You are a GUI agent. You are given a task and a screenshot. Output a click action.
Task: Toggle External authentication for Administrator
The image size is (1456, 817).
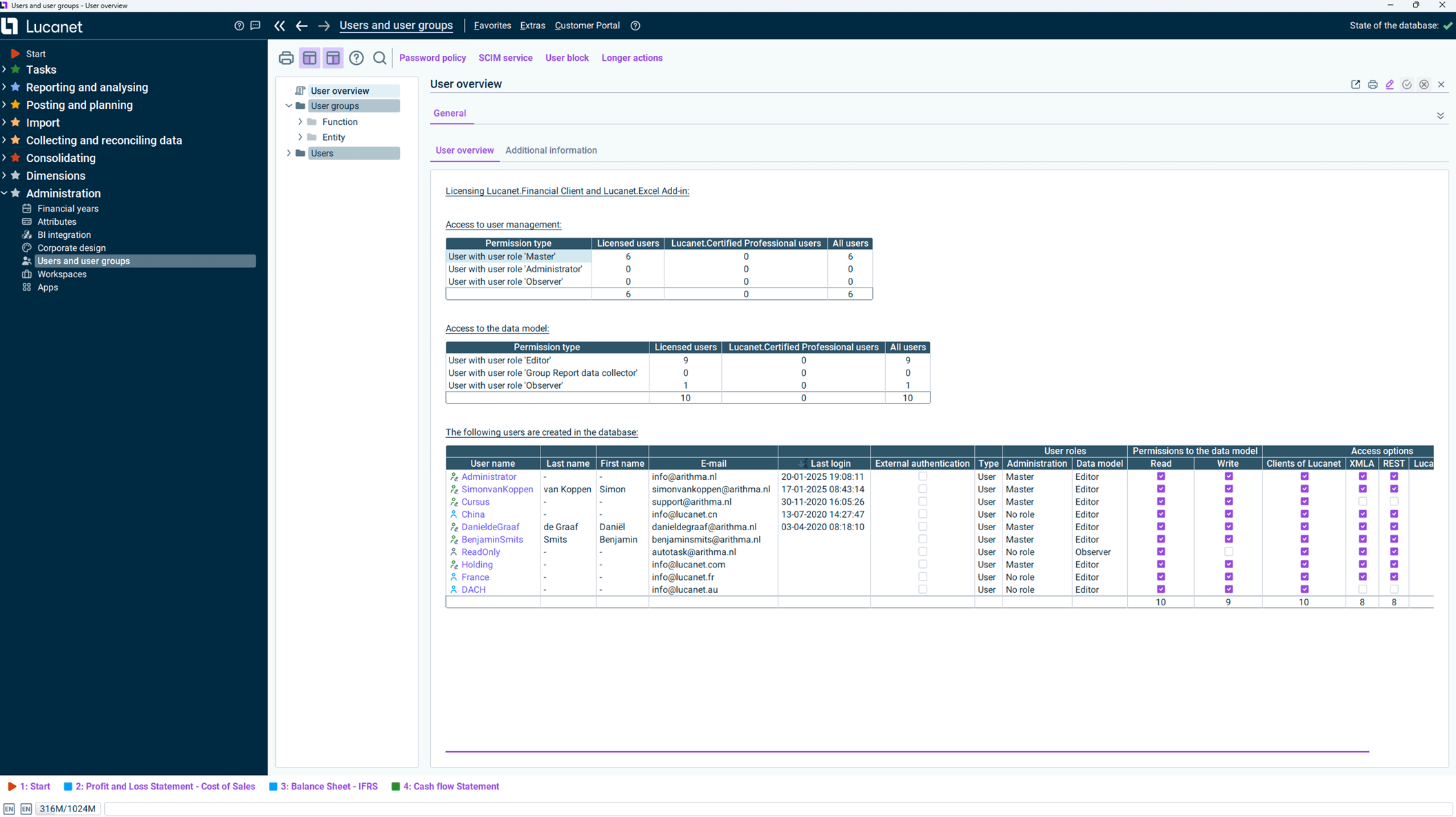[922, 476]
